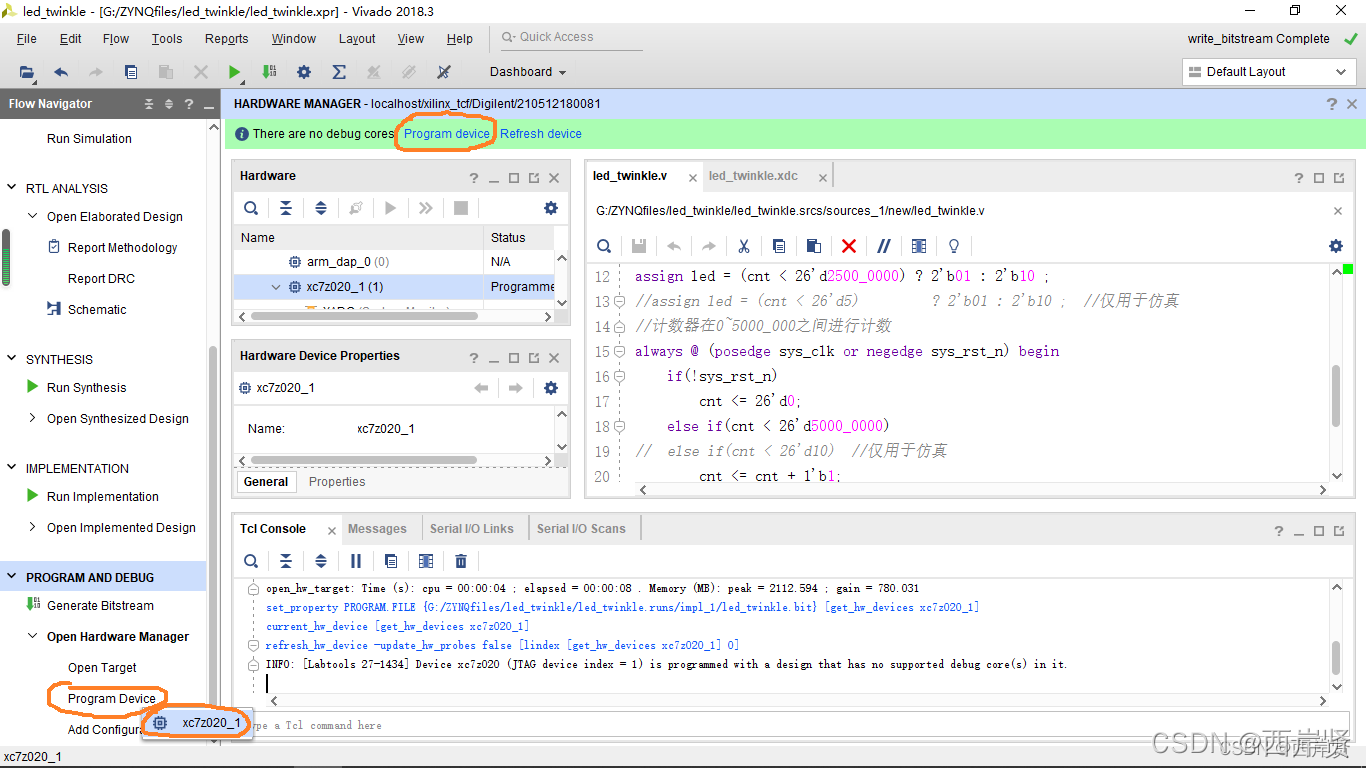1366x768 pixels.
Task: Click Run Implementation
Action: (x=103, y=497)
